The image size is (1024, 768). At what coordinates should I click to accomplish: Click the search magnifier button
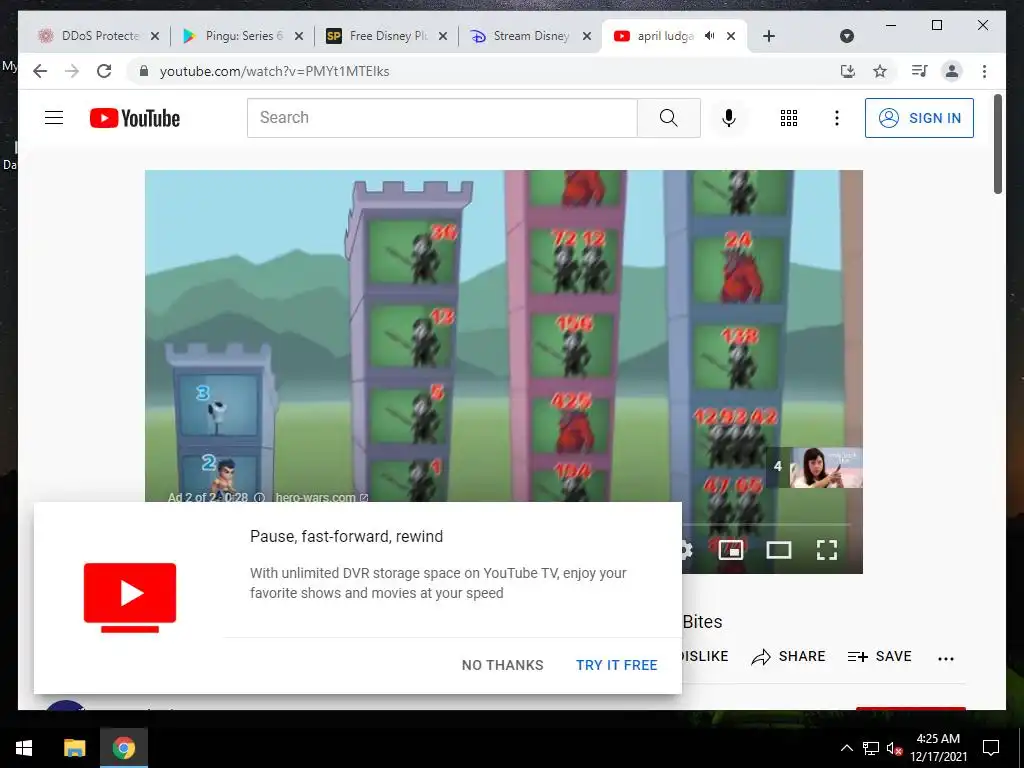click(x=668, y=118)
